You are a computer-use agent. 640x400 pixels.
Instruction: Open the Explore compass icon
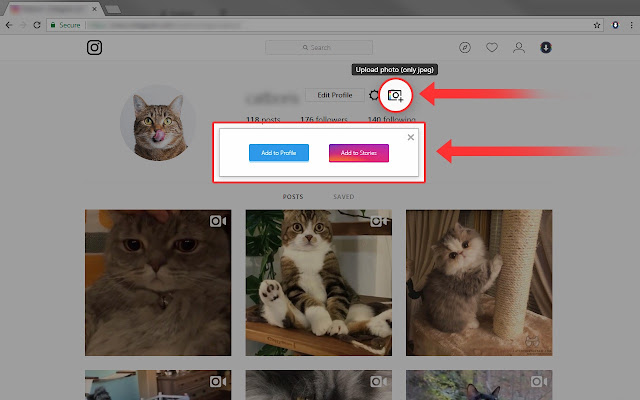coord(464,47)
